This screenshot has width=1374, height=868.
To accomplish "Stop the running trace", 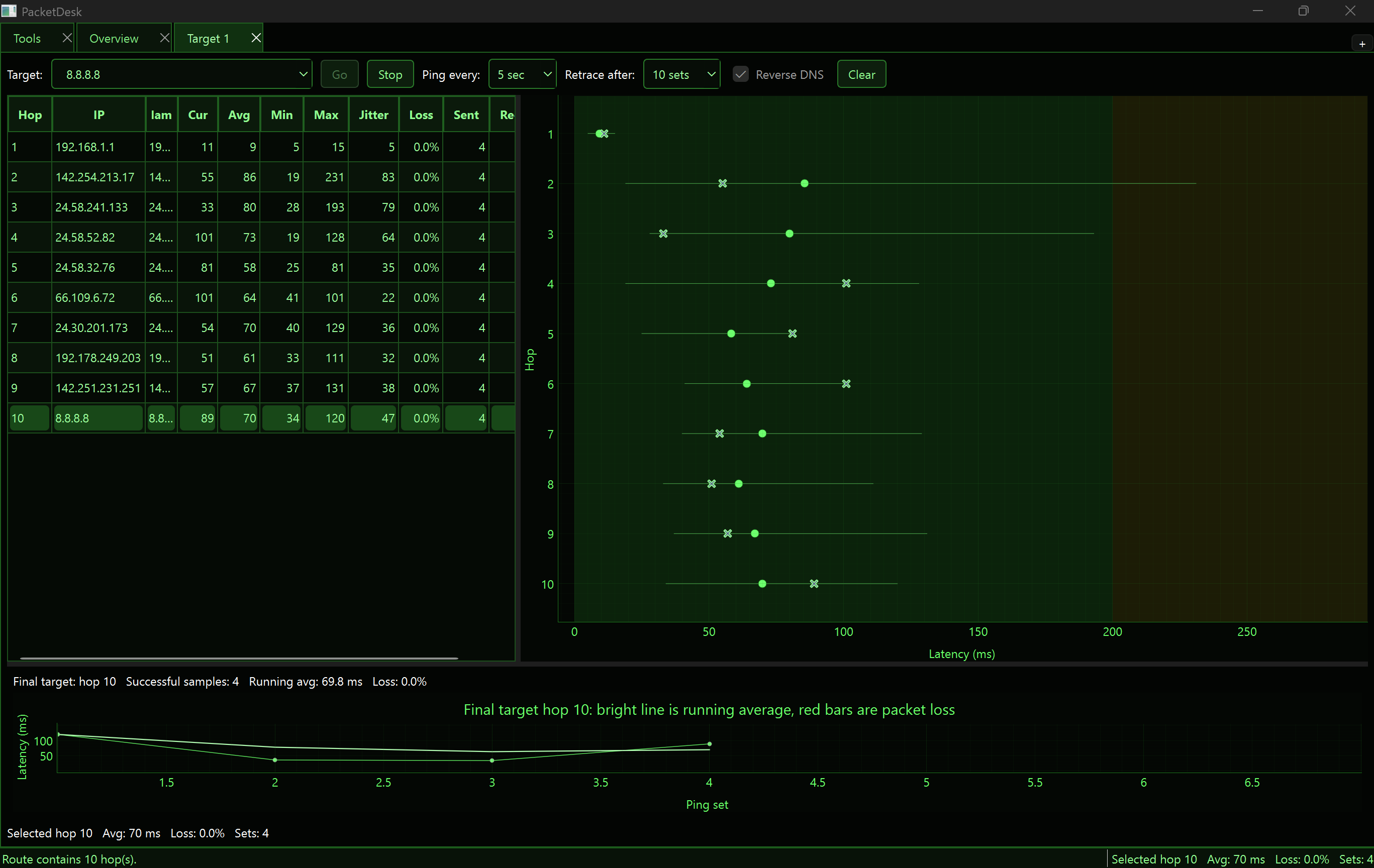I will click(390, 74).
